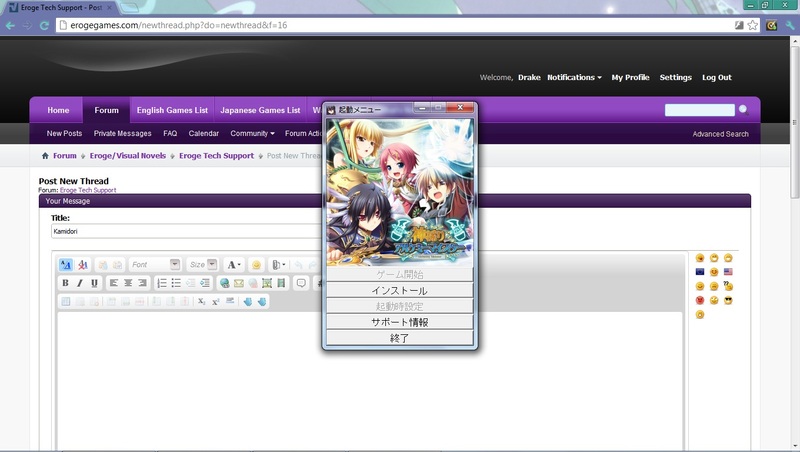Insert the American flag emoticon

click(x=728, y=272)
